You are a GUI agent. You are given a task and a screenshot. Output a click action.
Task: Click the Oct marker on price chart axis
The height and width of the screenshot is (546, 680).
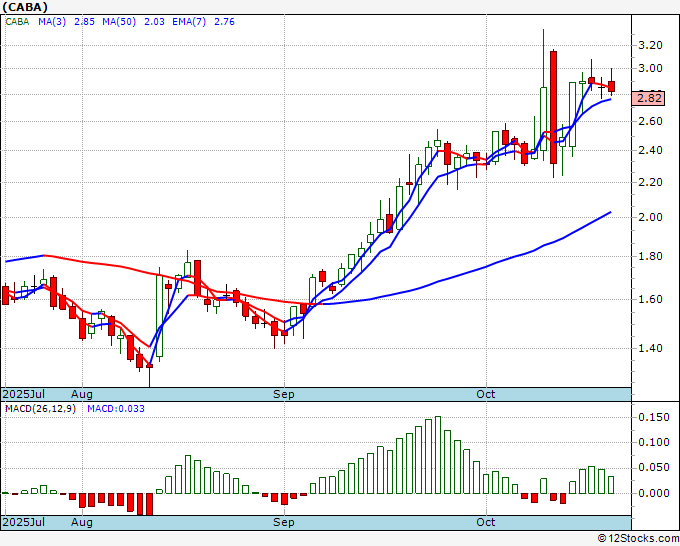coord(486,394)
